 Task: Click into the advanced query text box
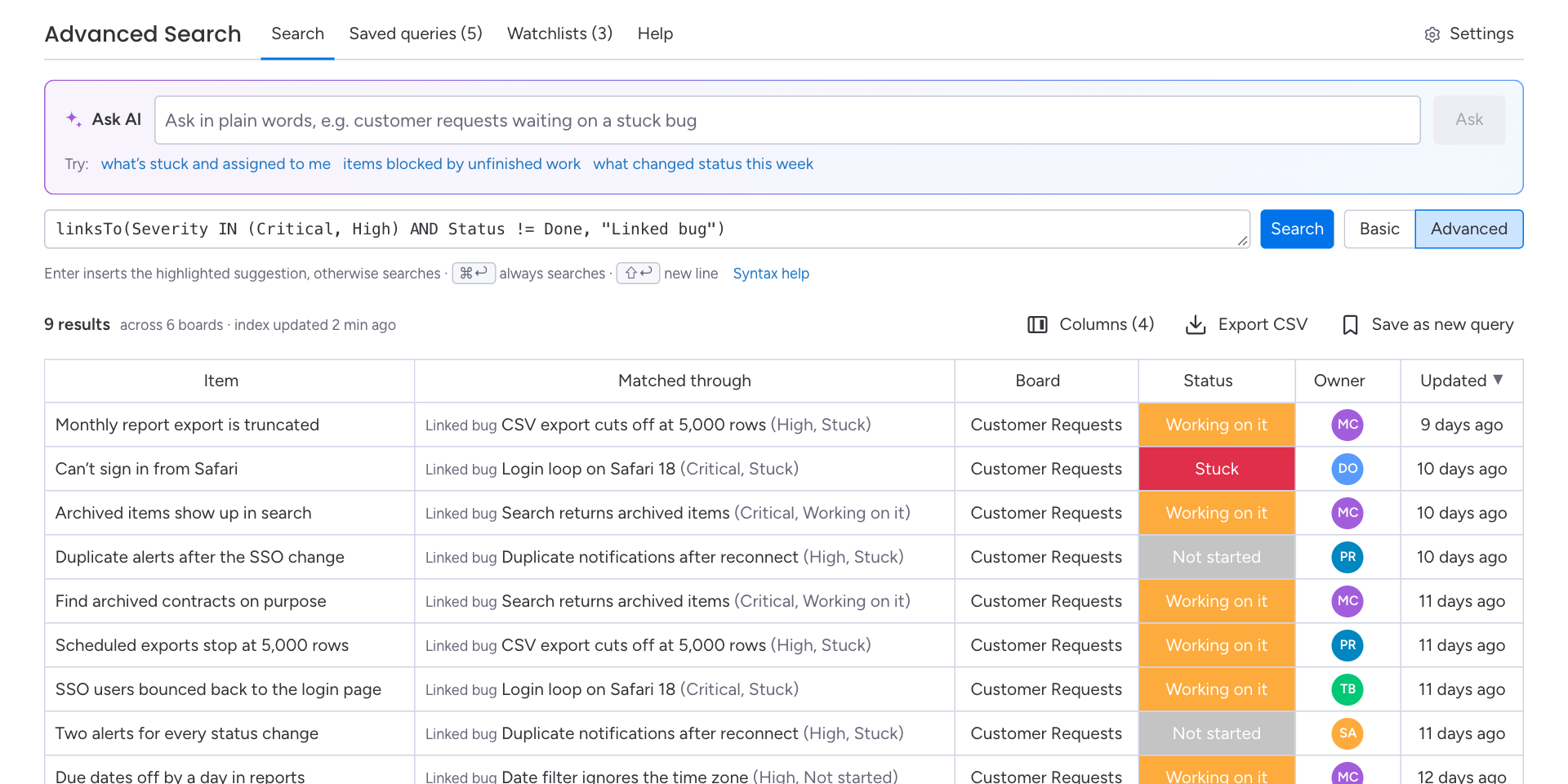click(x=647, y=229)
